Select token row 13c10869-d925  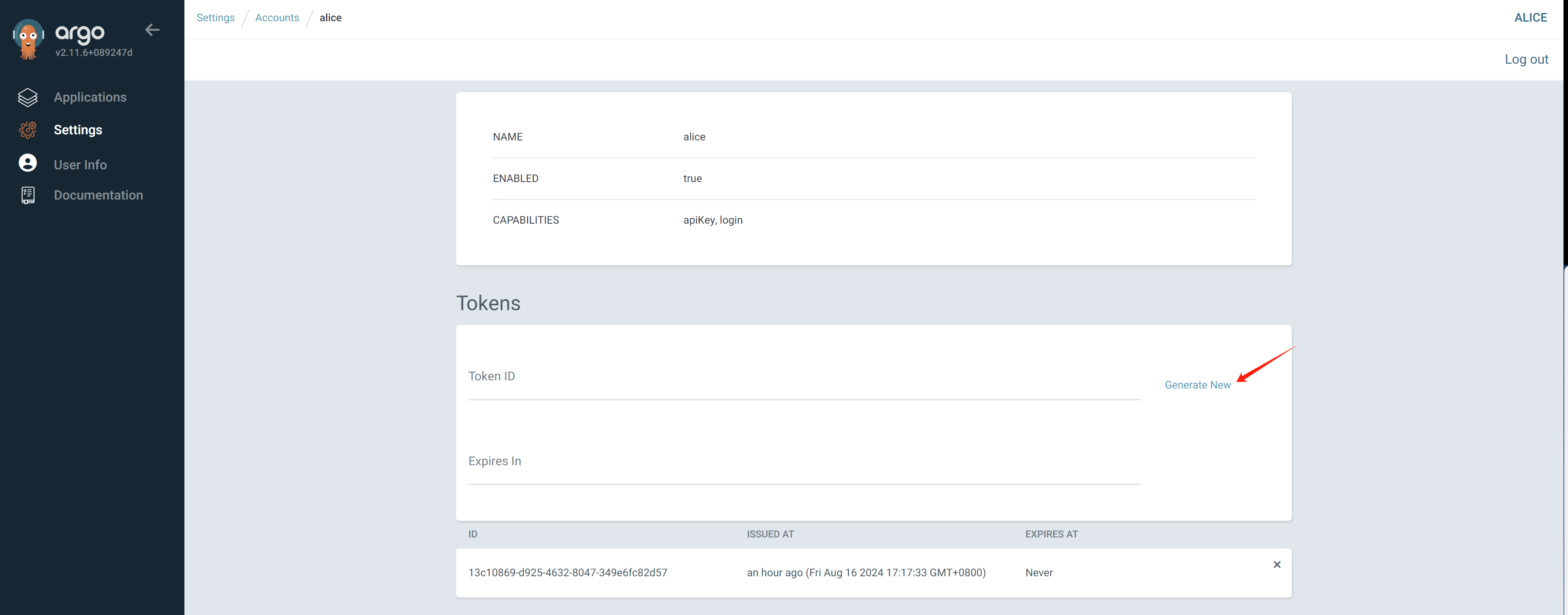coord(567,573)
